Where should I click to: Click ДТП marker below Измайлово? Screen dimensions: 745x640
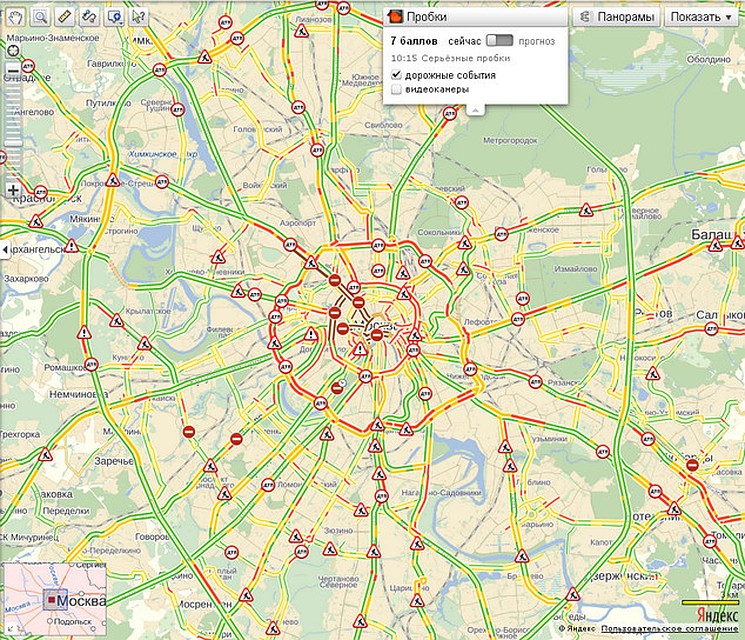(523, 298)
